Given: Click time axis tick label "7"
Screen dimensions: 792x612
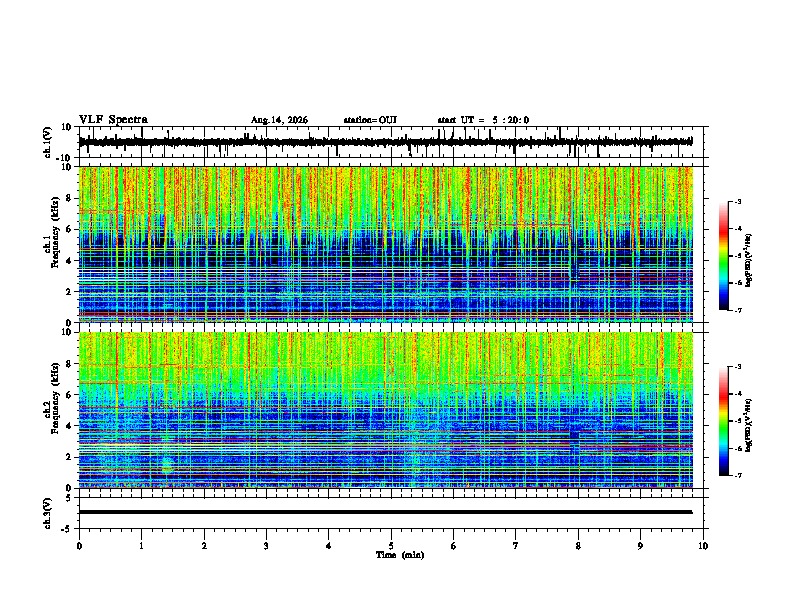Looking at the screenshot, I should tap(516, 546).
